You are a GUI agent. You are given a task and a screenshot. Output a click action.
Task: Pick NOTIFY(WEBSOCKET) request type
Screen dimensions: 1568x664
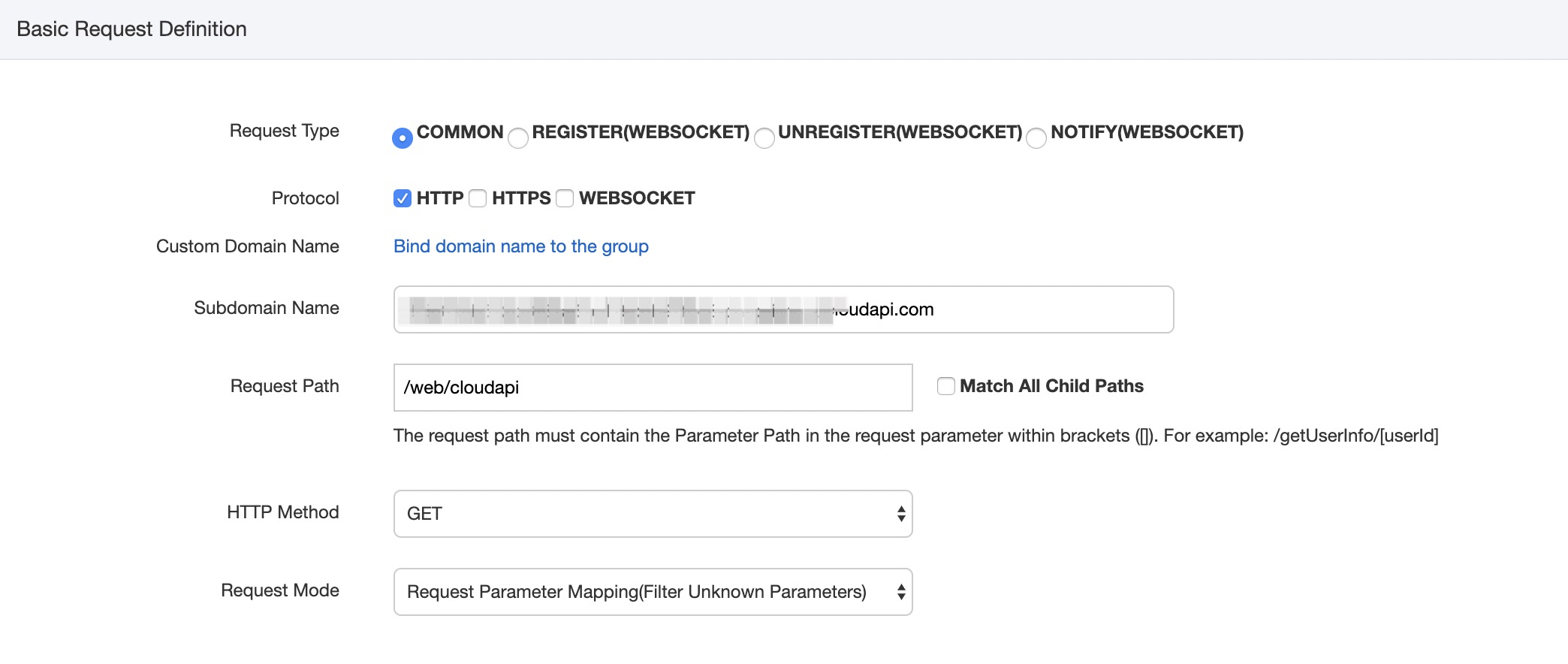[x=1036, y=138]
